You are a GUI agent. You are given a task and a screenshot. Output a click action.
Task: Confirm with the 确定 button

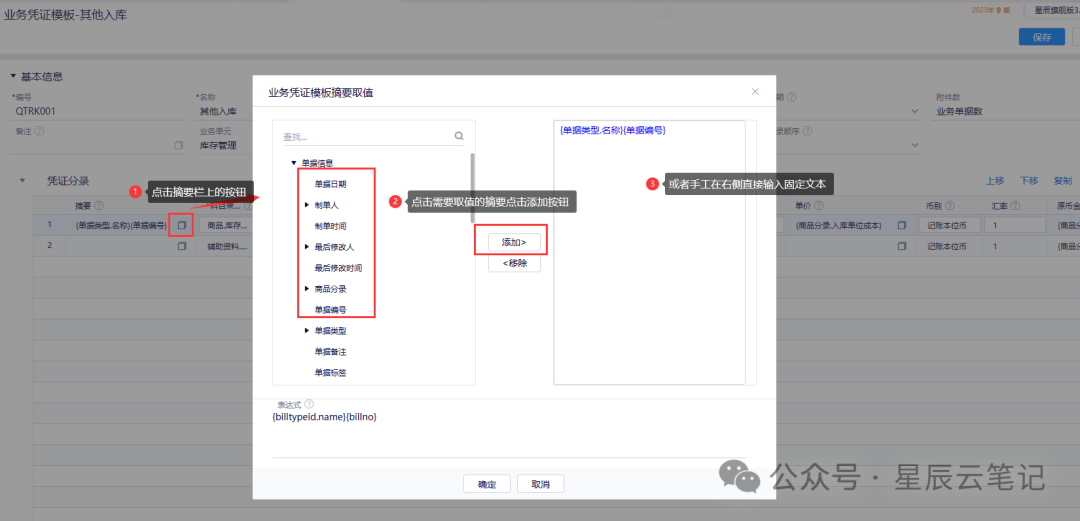[486, 484]
